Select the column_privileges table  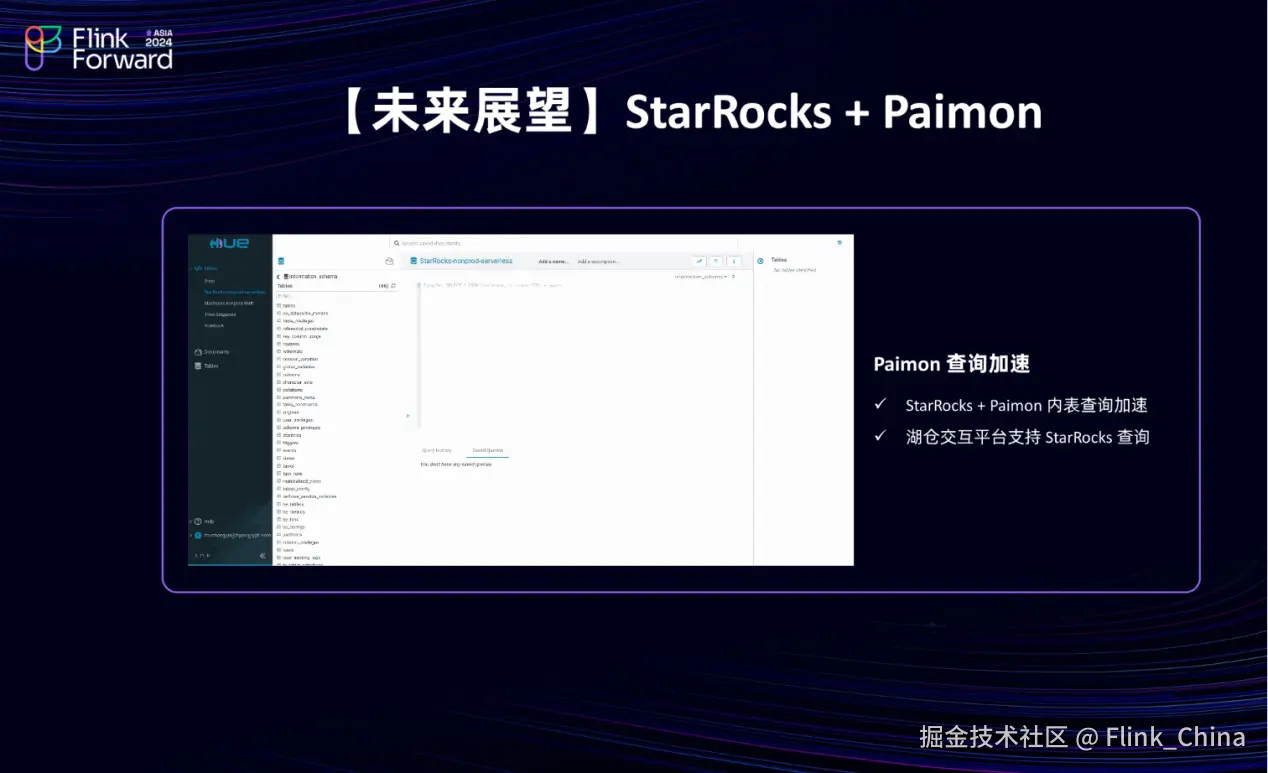(299, 543)
